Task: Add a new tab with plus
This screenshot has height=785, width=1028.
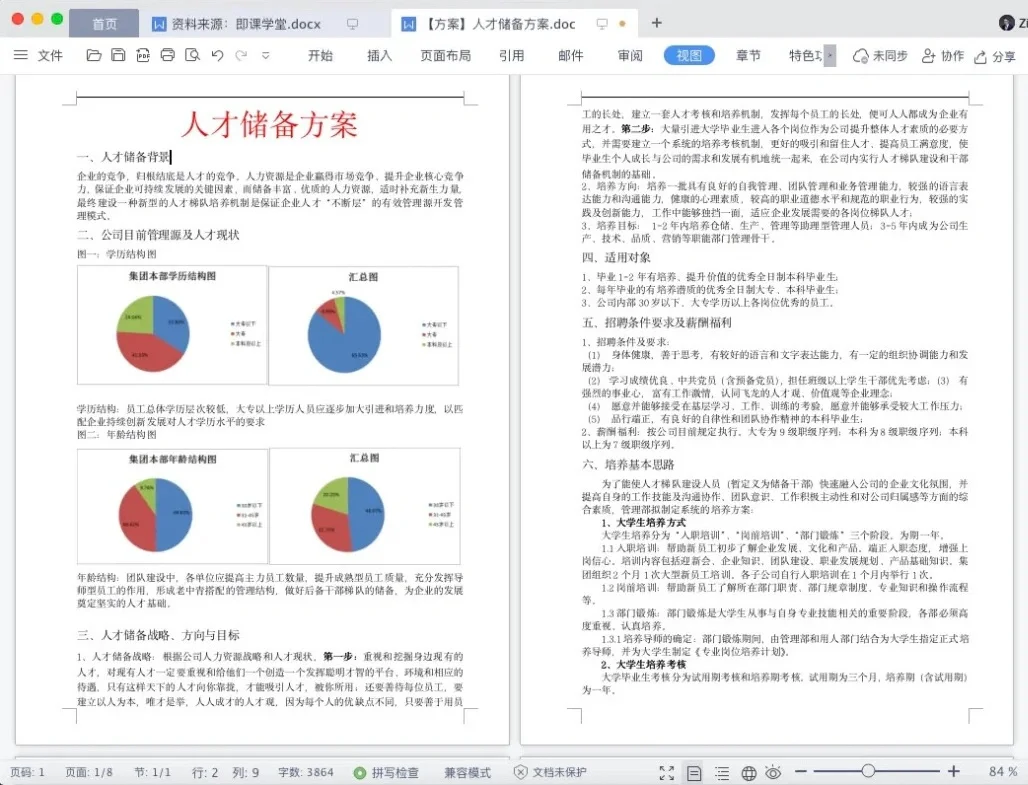Action: pyautogui.click(x=656, y=24)
